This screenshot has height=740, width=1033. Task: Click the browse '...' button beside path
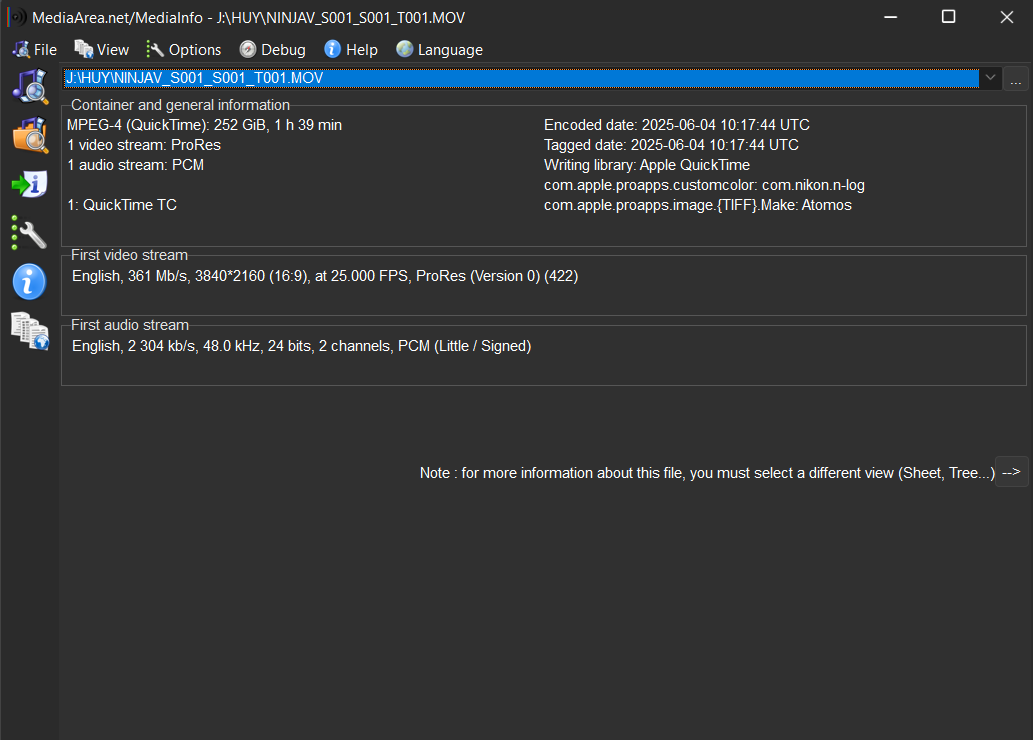point(1016,79)
